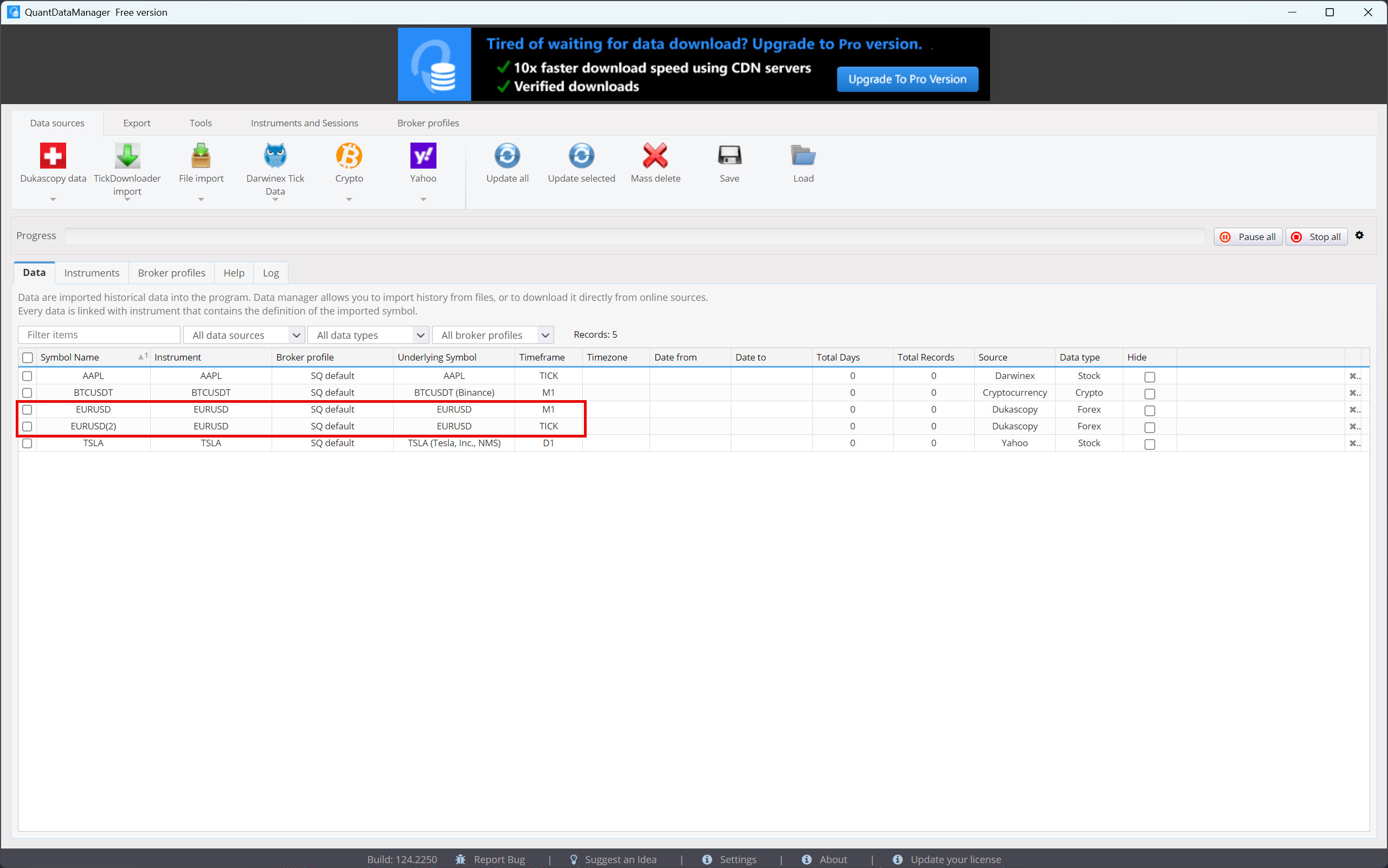Viewport: 1388px width, 868px height.
Task: Select the Crypto data source icon
Action: (x=349, y=156)
